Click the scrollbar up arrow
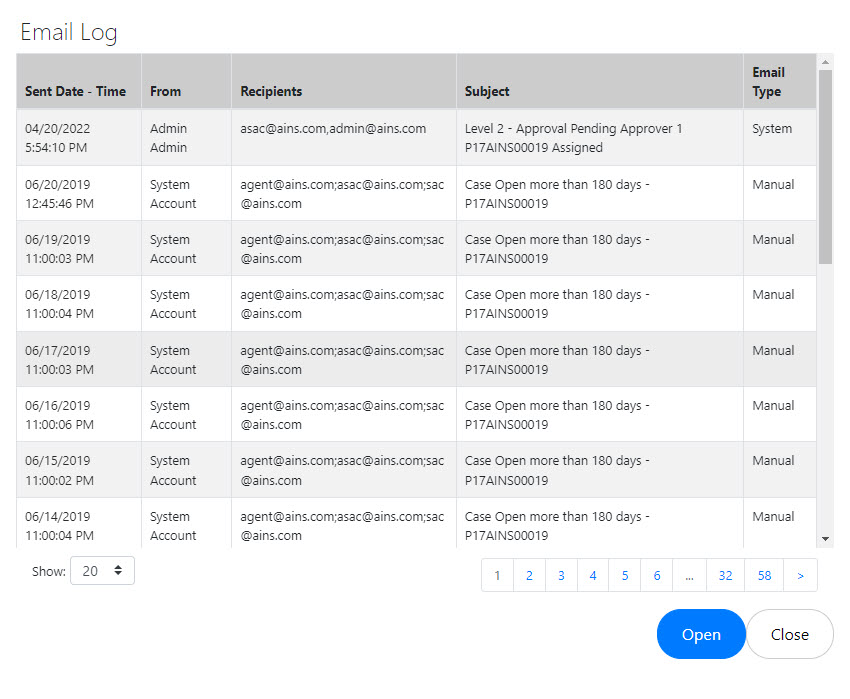850x699 pixels. click(825, 62)
